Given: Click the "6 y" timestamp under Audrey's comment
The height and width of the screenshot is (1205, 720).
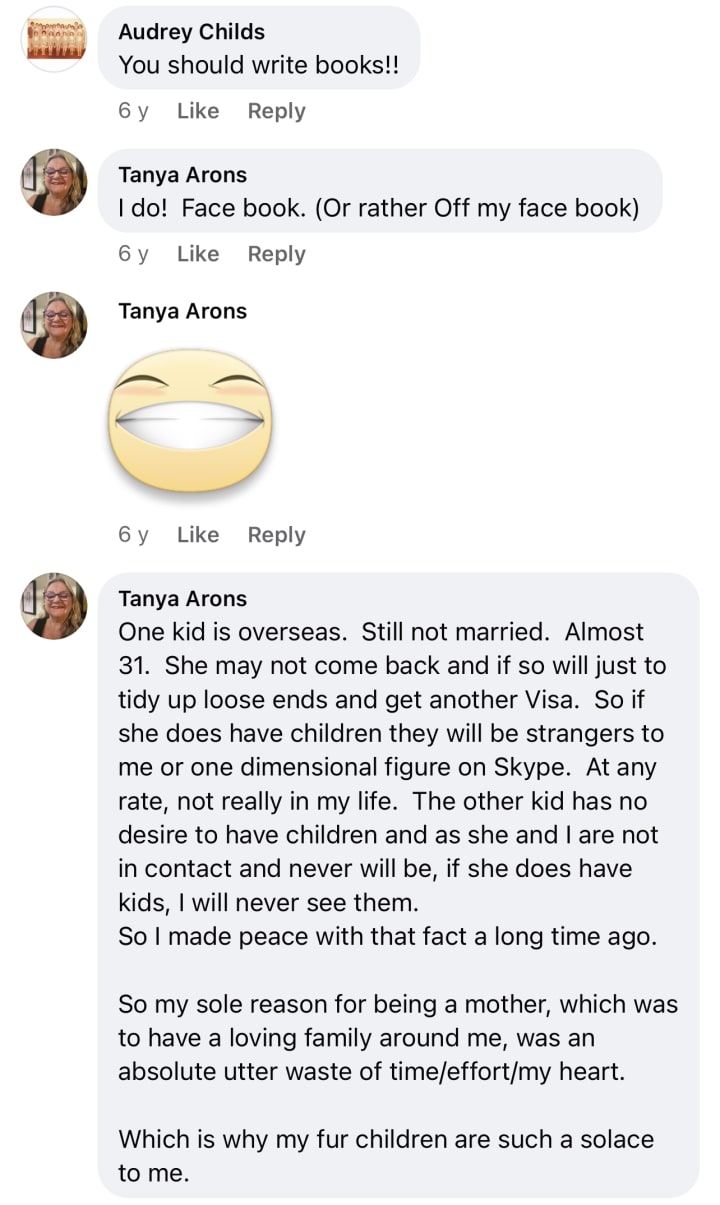Looking at the screenshot, I should (133, 111).
